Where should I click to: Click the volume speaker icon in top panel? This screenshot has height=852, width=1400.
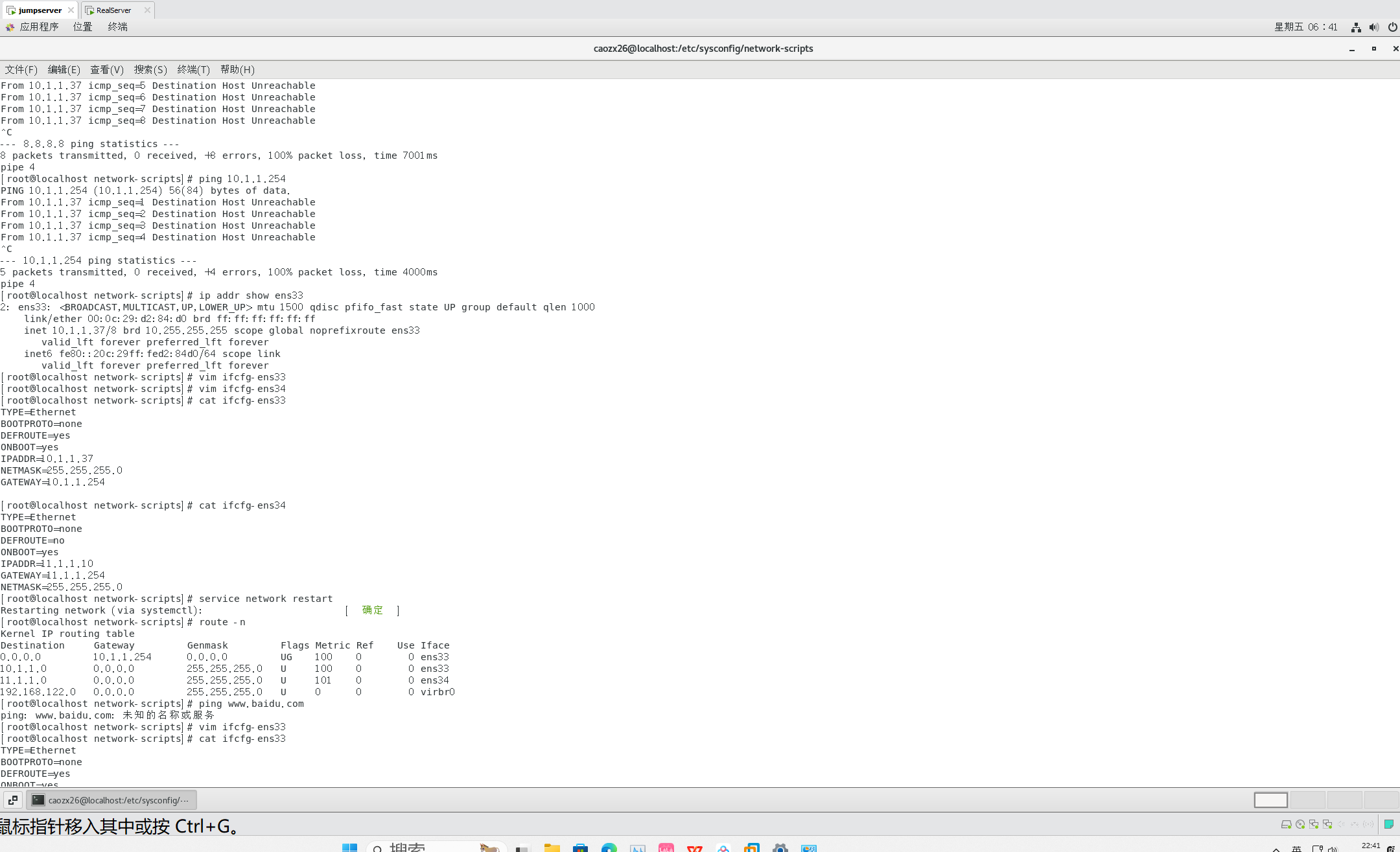1374,27
